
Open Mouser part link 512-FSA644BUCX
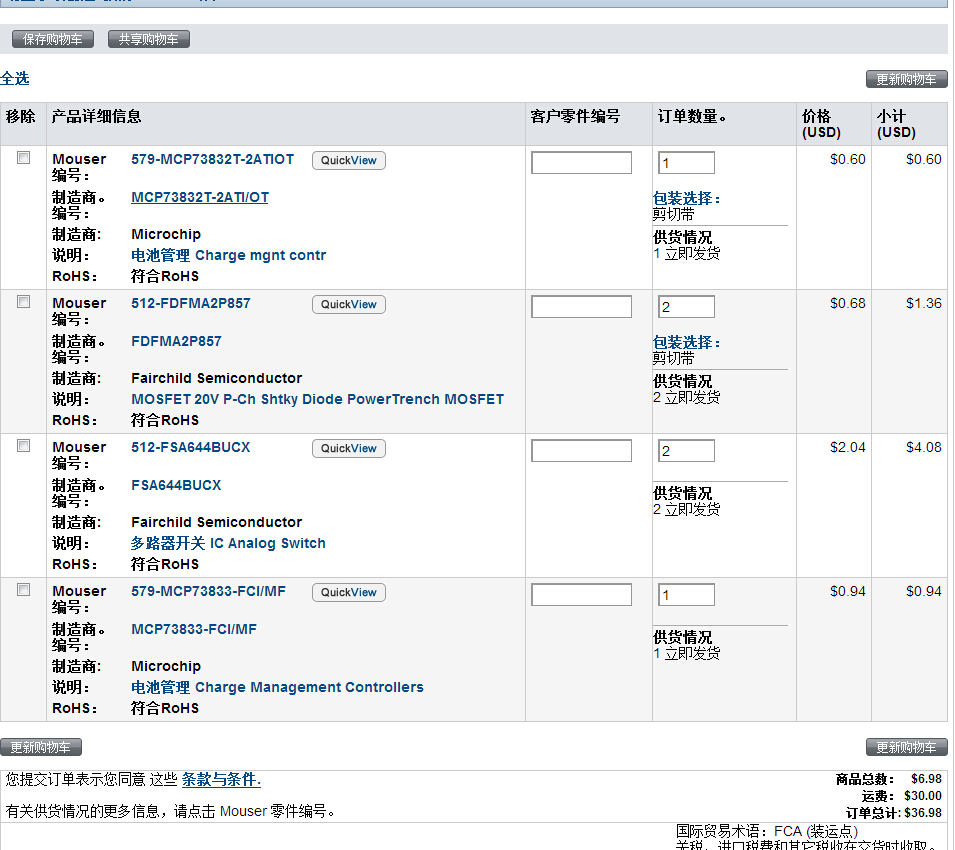(191, 447)
